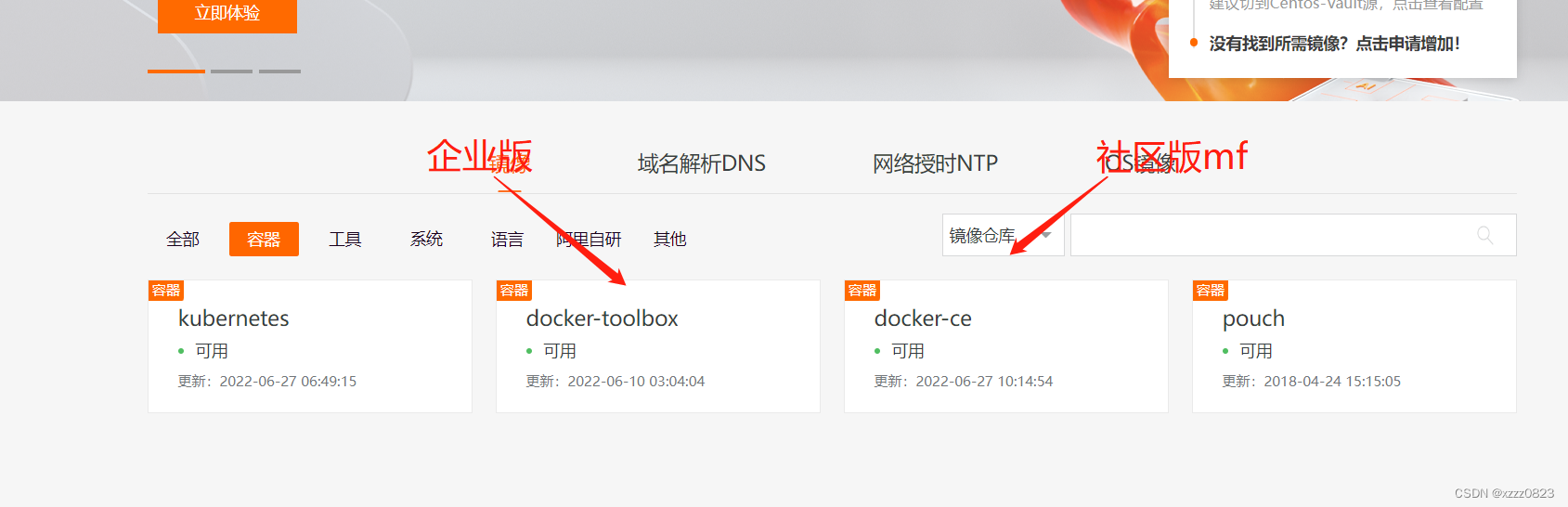Click 可用 status on docker-toolbox card

(560, 351)
